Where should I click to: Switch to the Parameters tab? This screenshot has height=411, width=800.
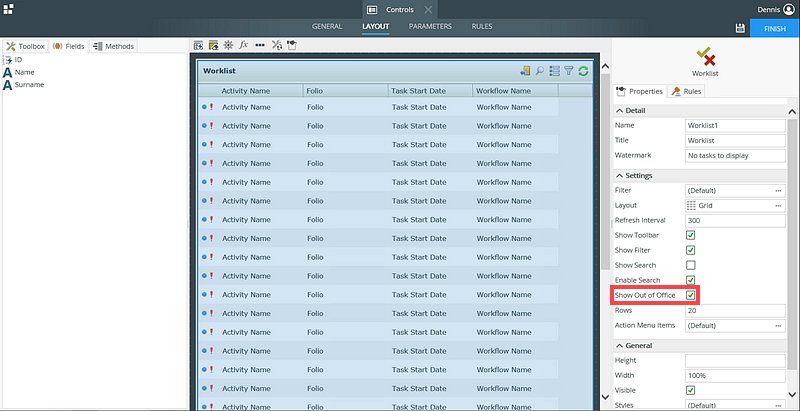tap(429, 26)
